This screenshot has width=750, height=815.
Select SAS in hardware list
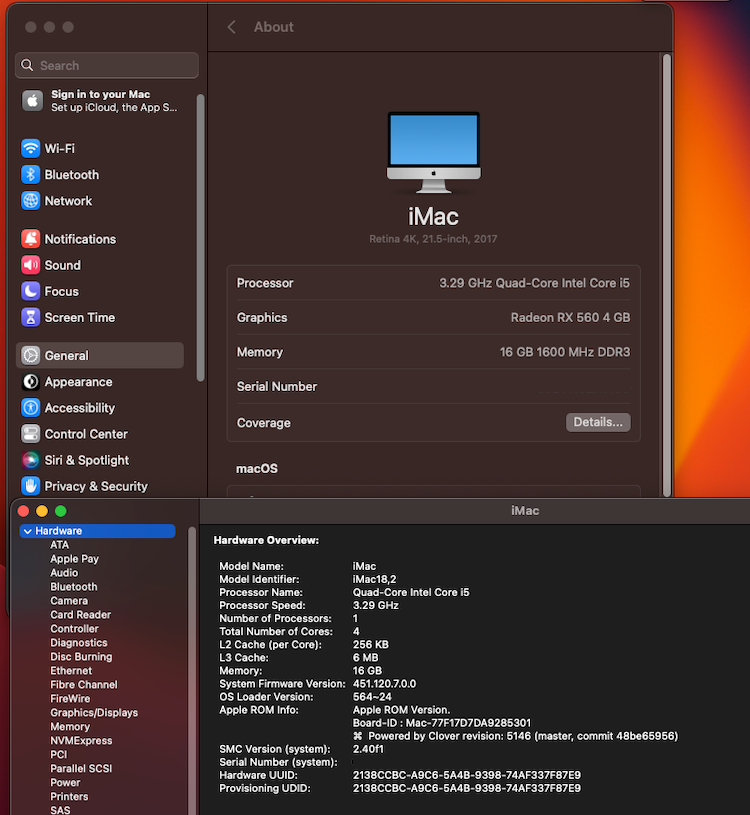(x=60, y=810)
